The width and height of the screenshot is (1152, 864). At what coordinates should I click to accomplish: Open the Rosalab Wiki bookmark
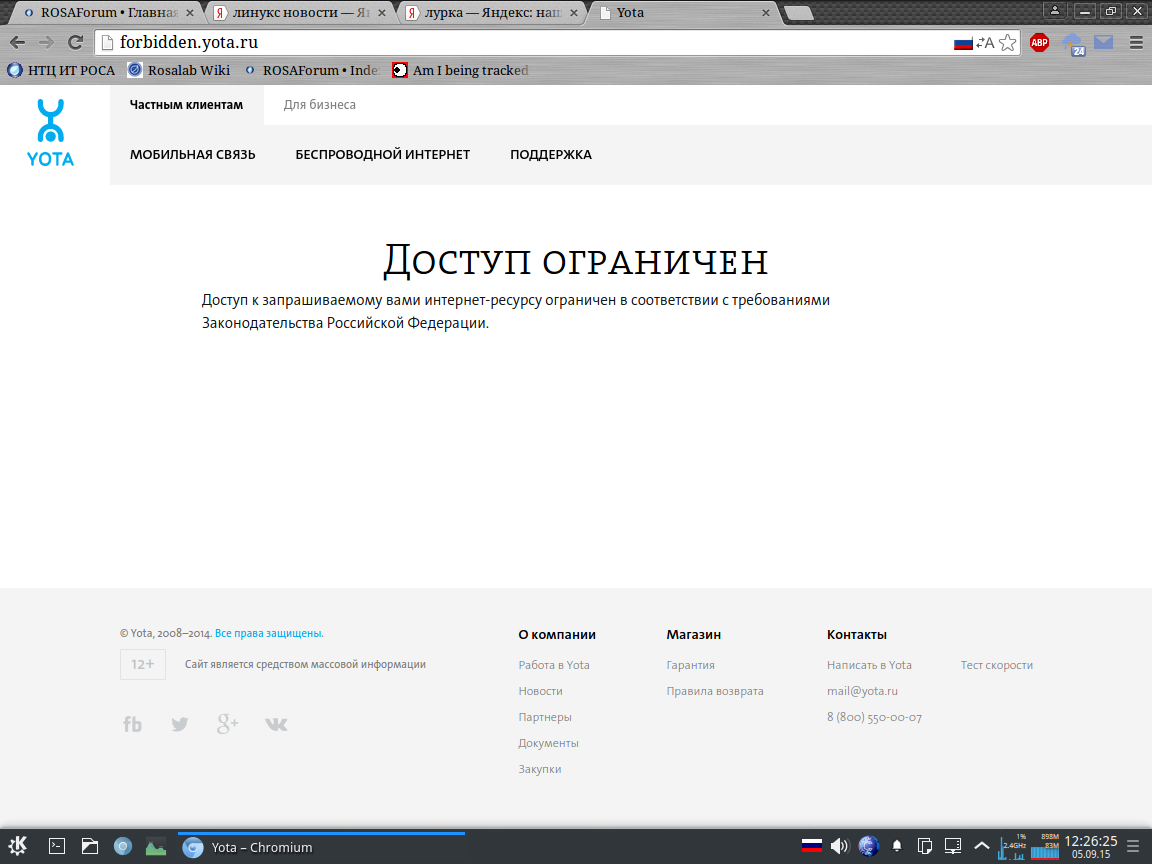point(179,71)
